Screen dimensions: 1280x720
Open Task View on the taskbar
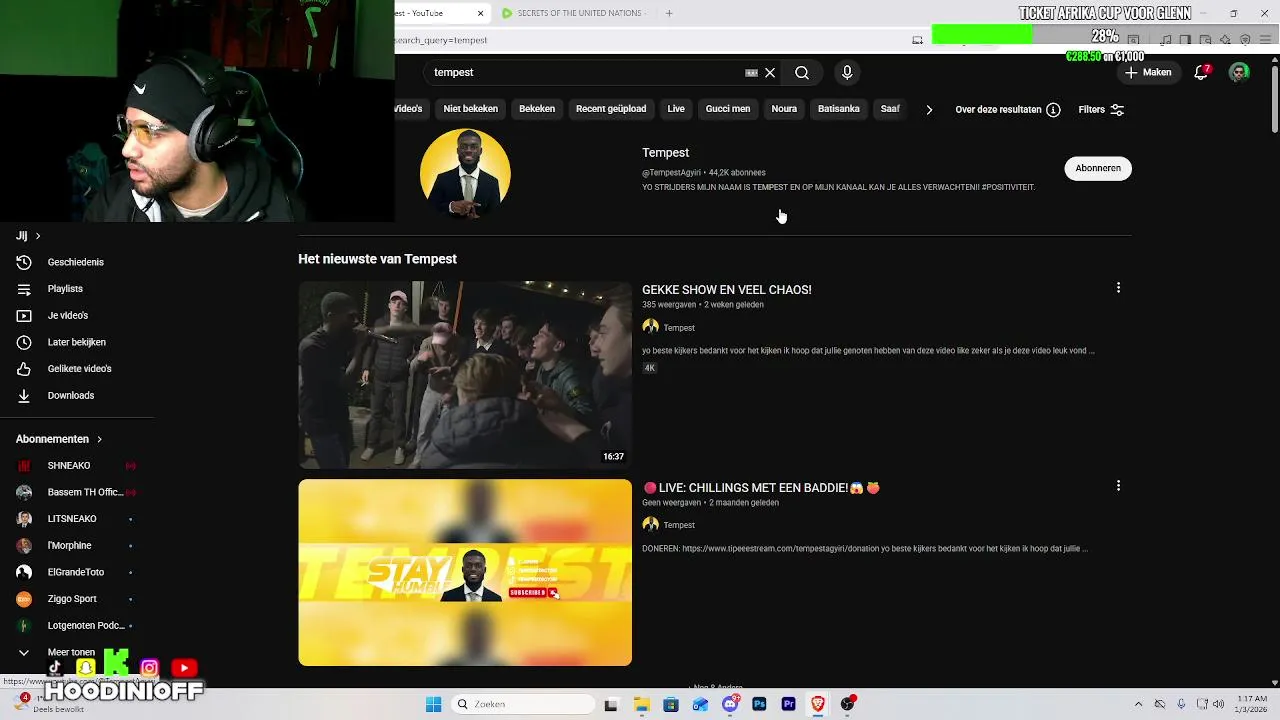[611, 705]
